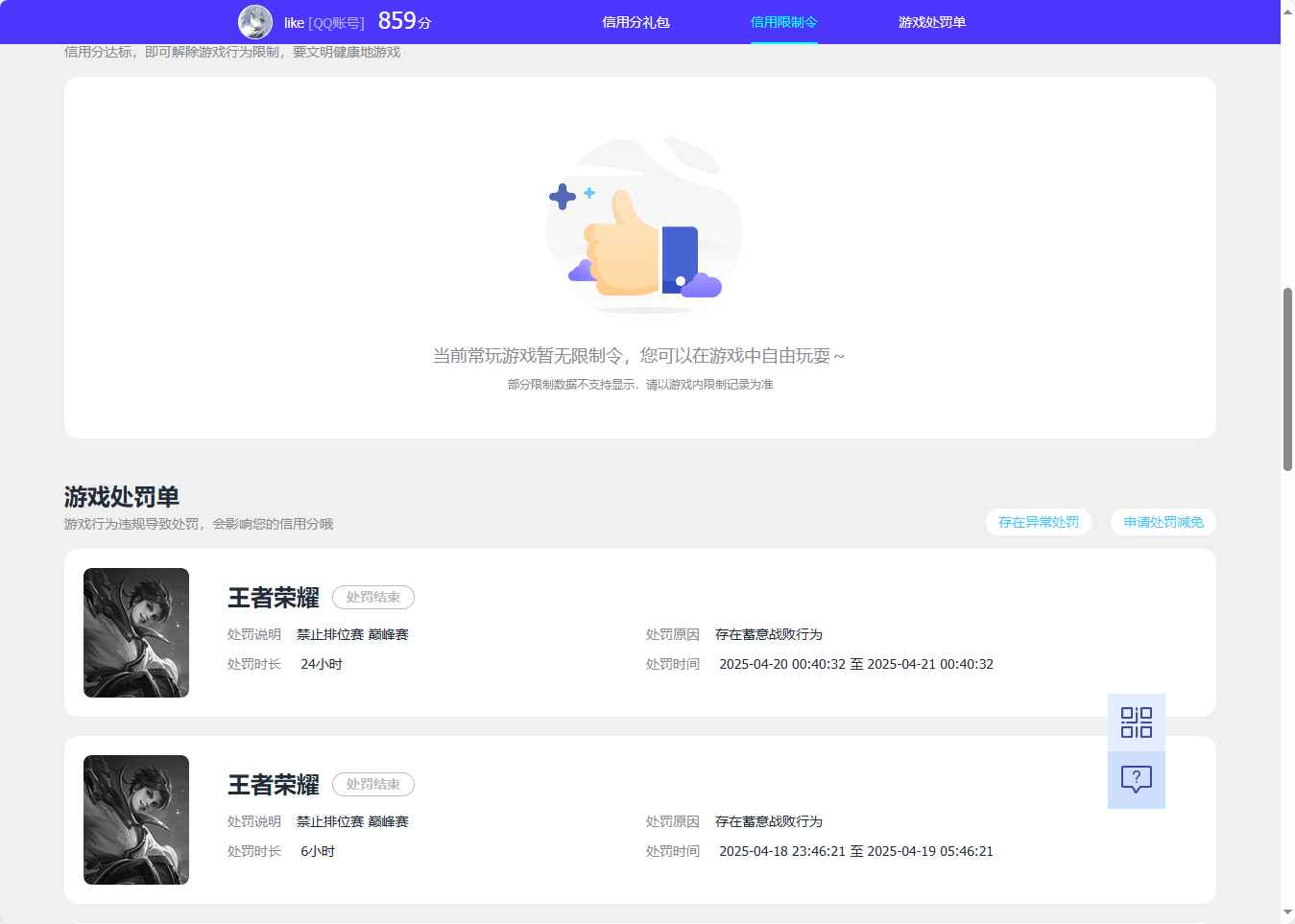1295x924 pixels.
Task: Click the 部分限制数据不支持显示 note
Action: coord(640,384)
